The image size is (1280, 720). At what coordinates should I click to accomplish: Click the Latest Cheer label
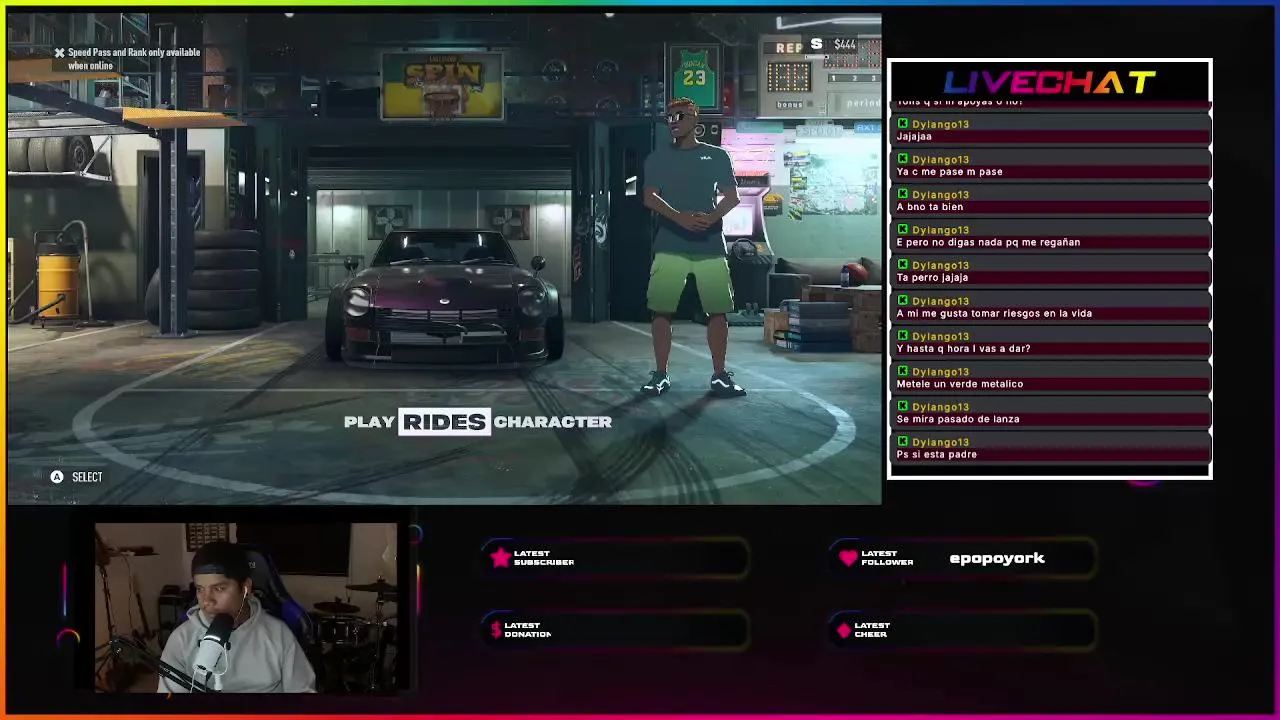pos(872,630)
